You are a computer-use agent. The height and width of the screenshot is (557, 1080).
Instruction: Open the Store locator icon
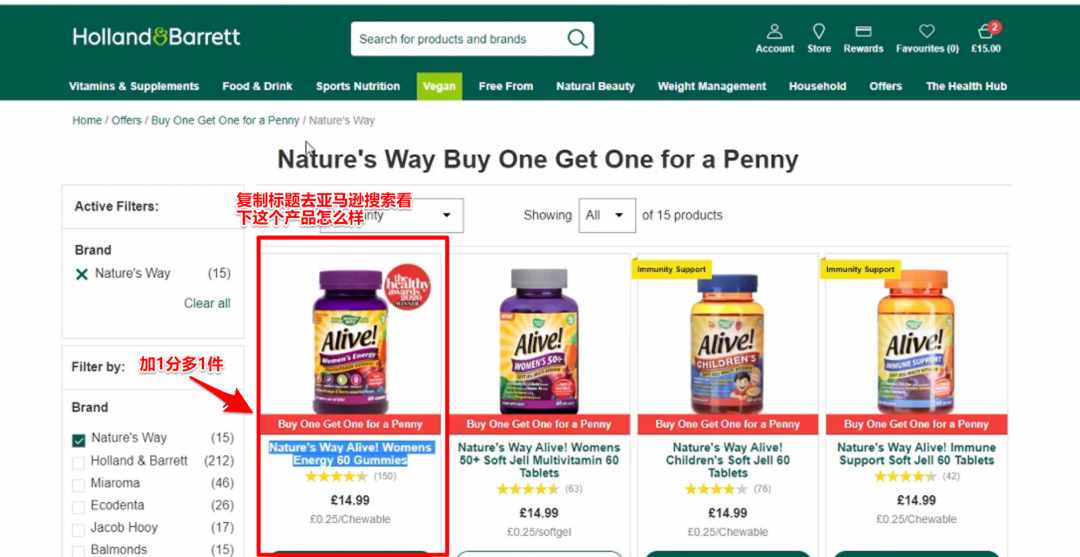point(819,32)
